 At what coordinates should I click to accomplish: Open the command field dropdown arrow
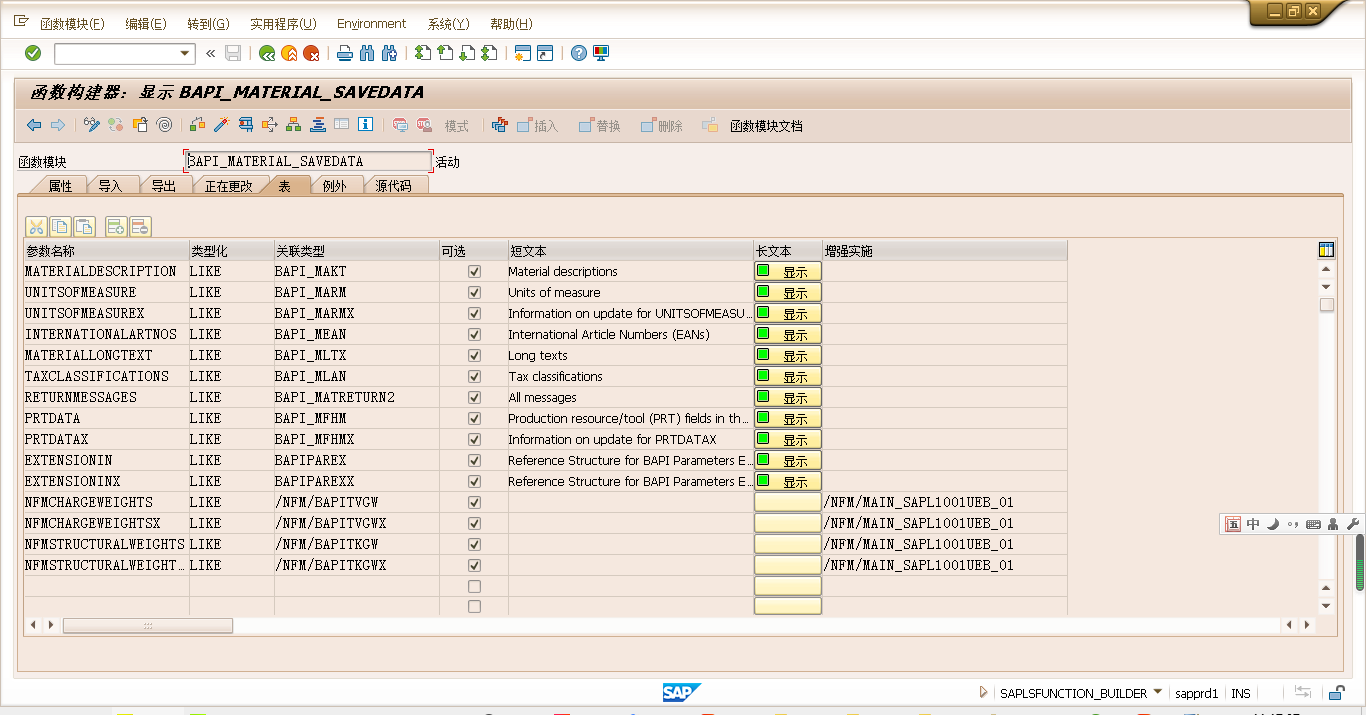(184, 52)
